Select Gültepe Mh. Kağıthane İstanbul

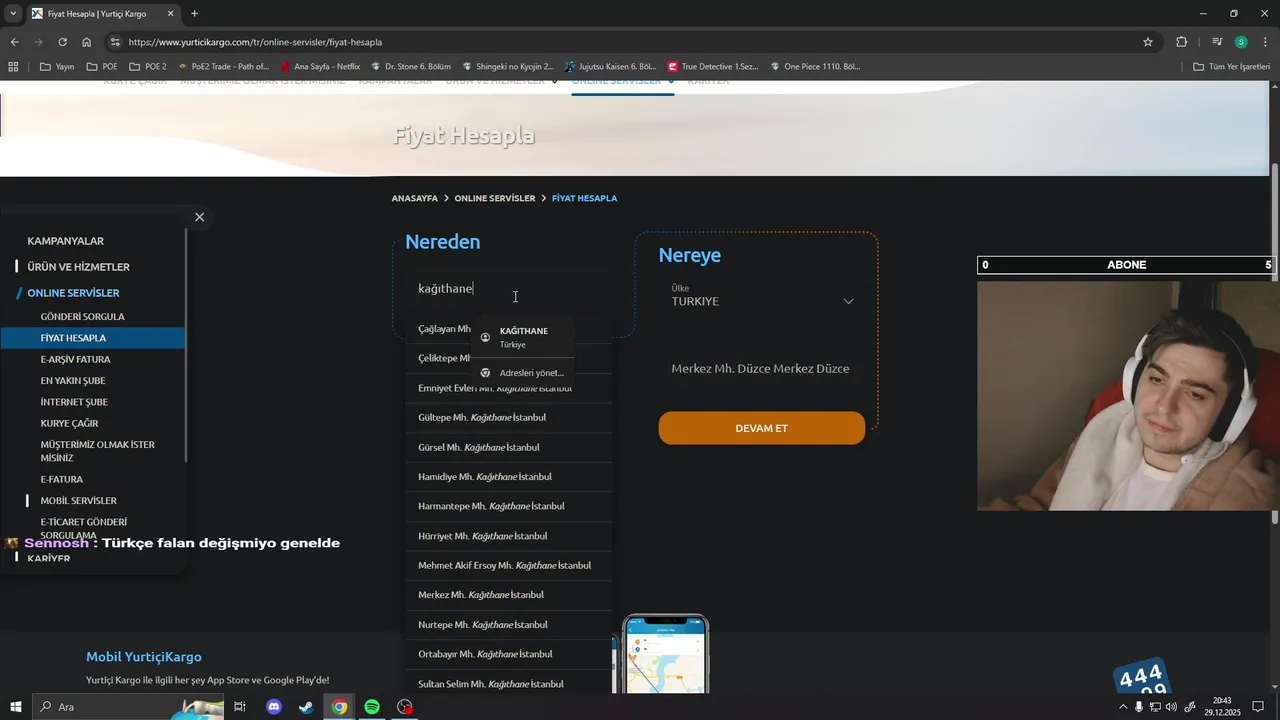click(x=508, y=417)
